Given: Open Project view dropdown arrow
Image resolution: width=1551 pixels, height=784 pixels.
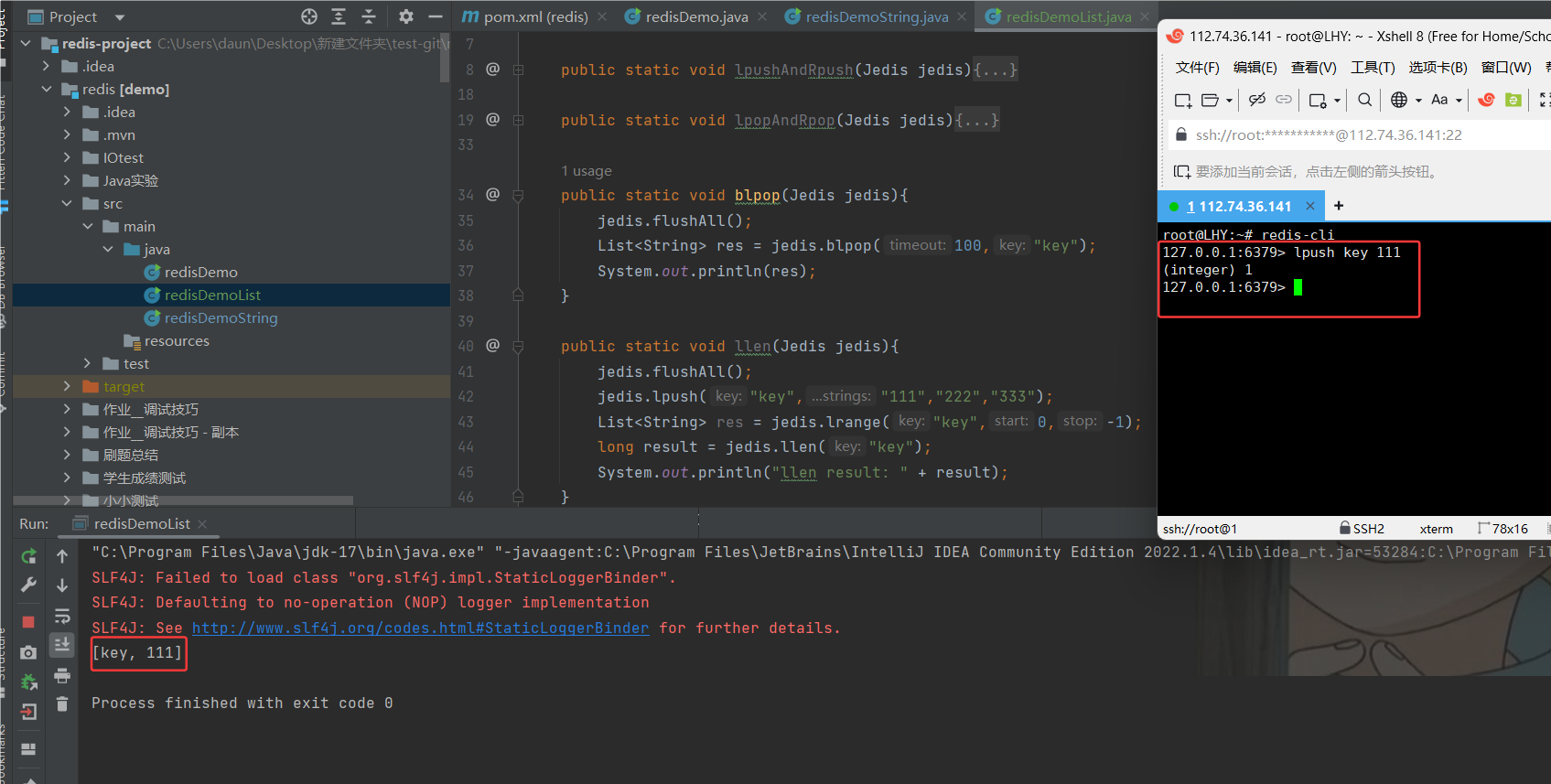Looking at the screenshot, I should click(x=120, y=17).
